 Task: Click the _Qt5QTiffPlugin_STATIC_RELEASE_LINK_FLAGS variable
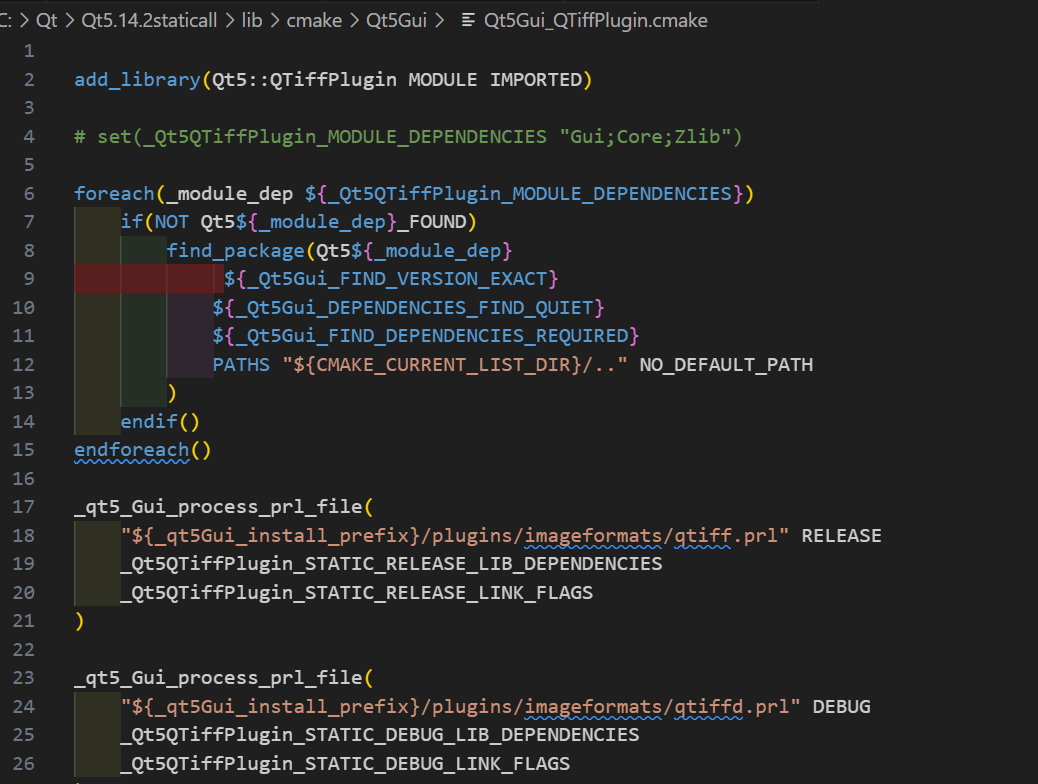[356, 593]
